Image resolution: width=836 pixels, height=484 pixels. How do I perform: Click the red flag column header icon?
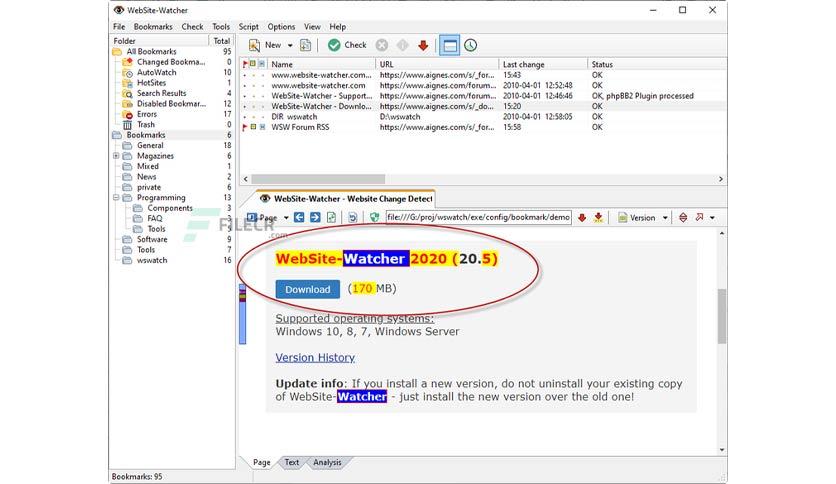[245, 64]
